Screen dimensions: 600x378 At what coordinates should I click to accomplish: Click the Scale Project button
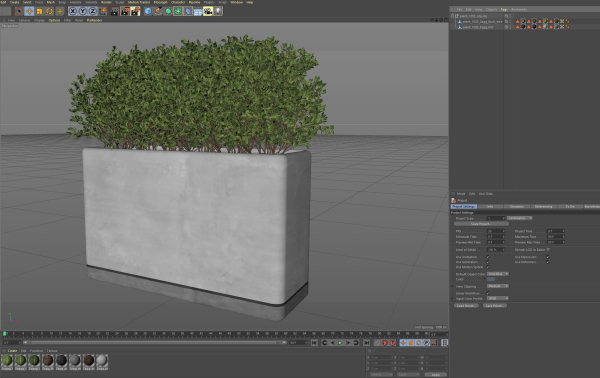click(481, 224)
